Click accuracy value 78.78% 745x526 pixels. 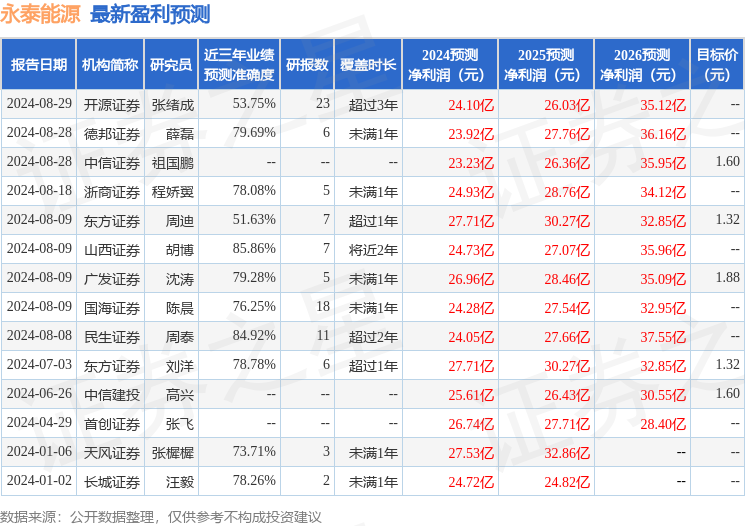click(254, 364)
